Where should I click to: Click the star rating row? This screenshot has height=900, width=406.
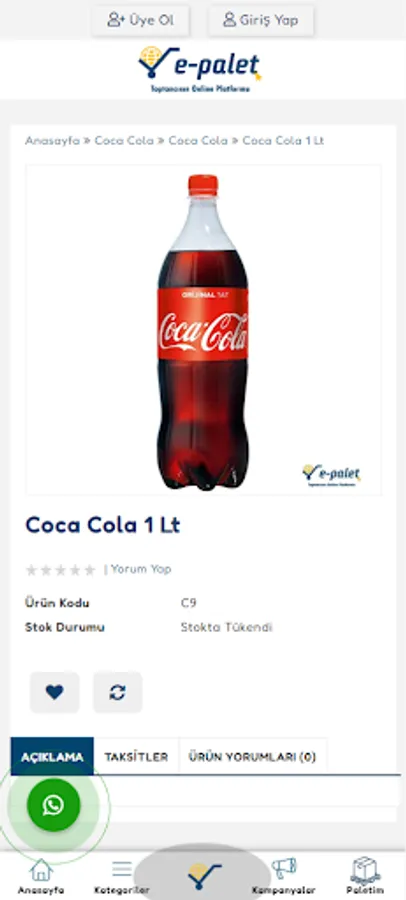tap(60, 570)
